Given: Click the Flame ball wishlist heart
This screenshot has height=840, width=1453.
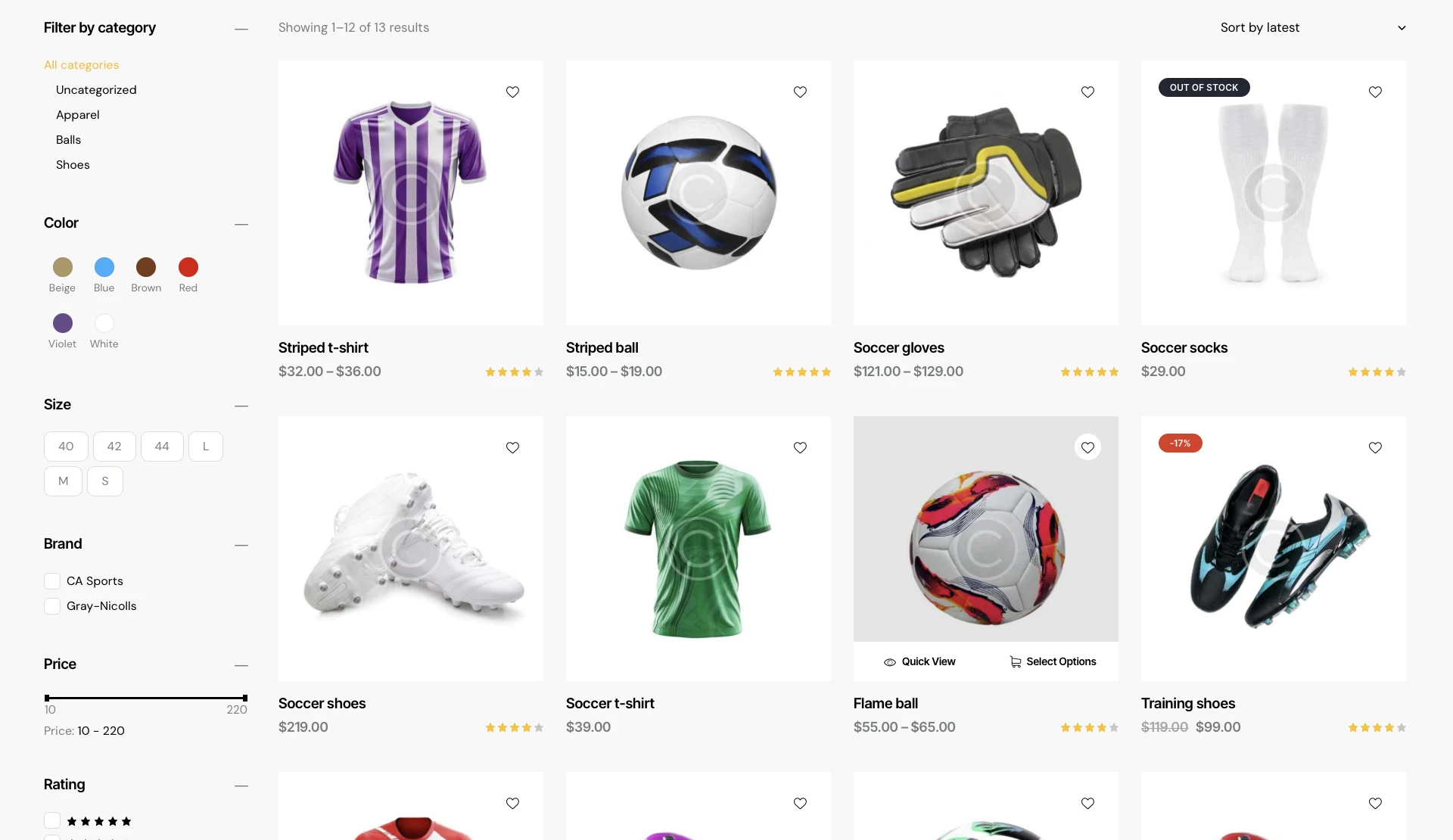Looking at the screenshot, I should 1087,448.
